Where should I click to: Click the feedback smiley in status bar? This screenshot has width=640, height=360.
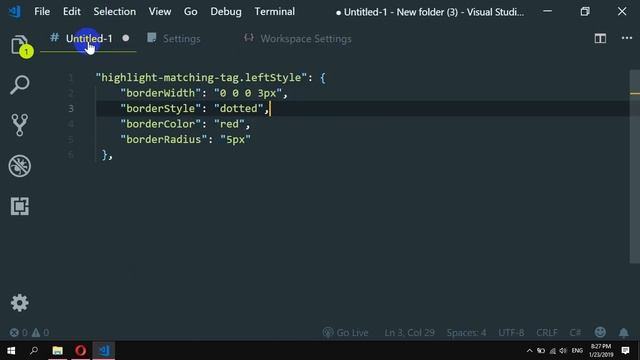point(600,332)
